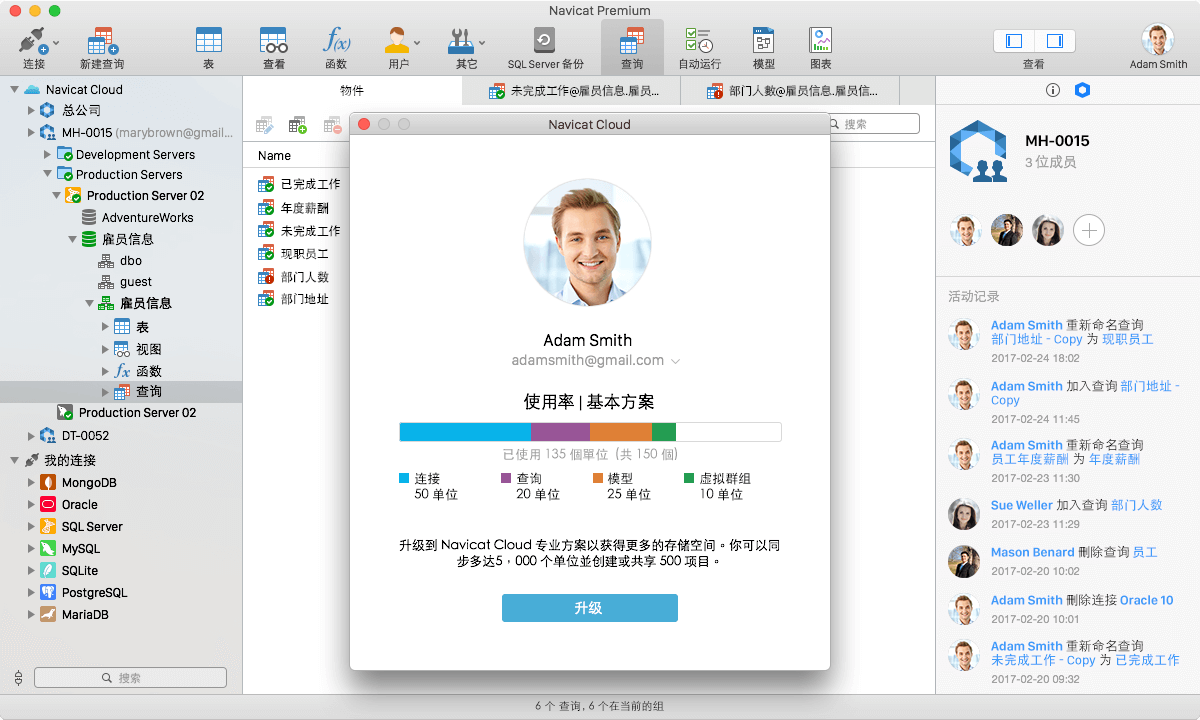Screen dimensions: 1200x720
Task: Click the 连接 connection toolbar icon
Action: pos(34,42)
